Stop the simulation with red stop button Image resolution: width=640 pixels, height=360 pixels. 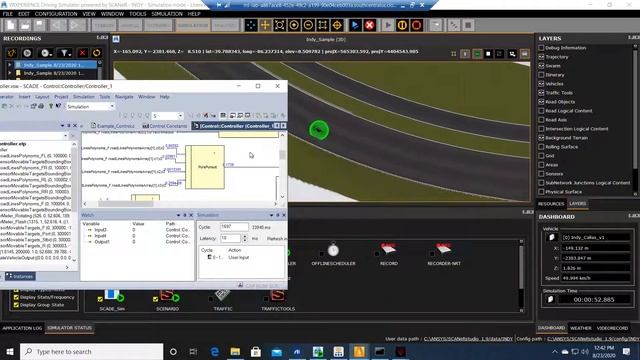[x=416, y=25]
